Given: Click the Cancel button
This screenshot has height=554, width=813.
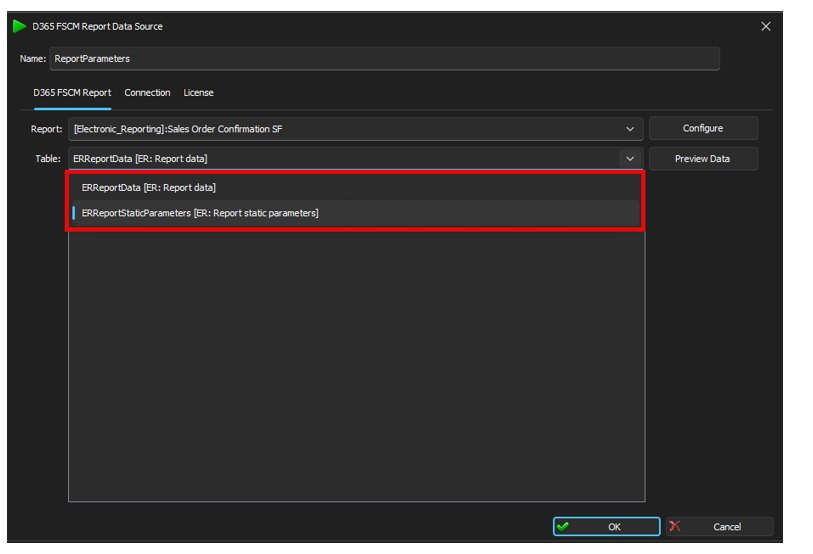Looking at the screenshot, I should (720, 527).
